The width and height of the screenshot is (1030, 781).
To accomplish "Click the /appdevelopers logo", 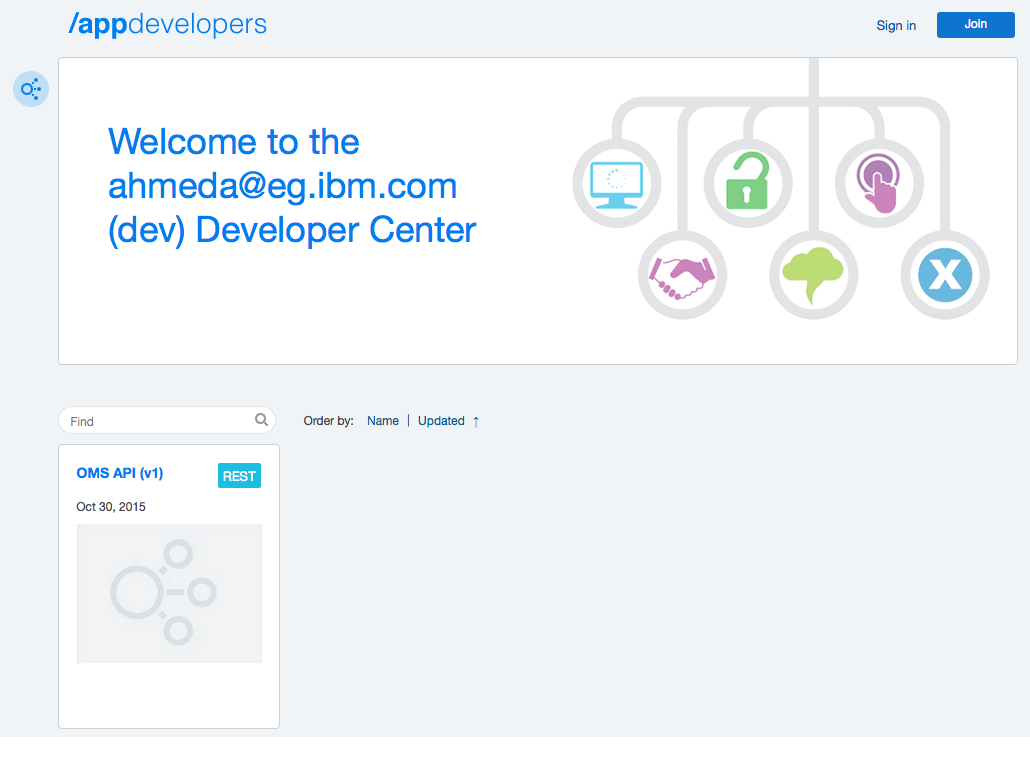I will (166, 24).
